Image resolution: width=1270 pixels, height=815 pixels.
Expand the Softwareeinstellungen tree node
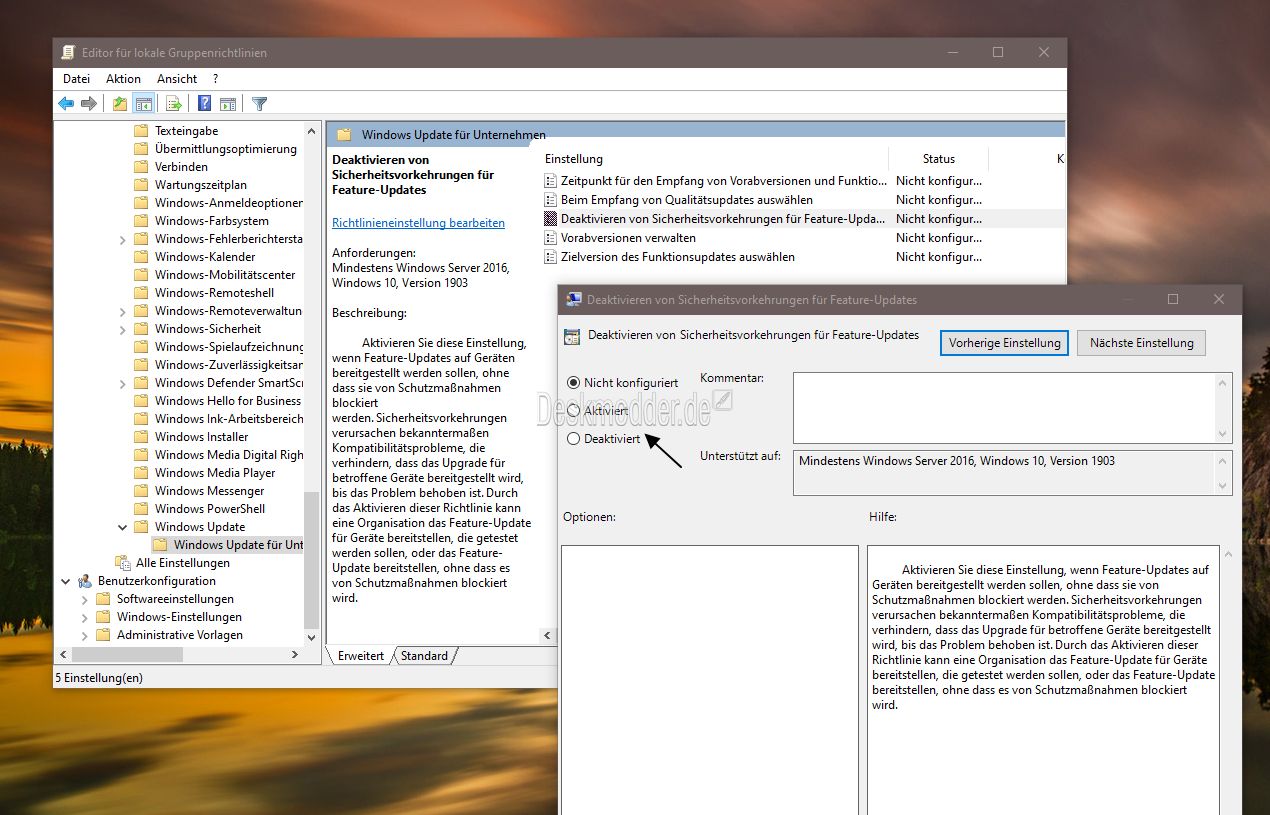(x=85, y=599)
